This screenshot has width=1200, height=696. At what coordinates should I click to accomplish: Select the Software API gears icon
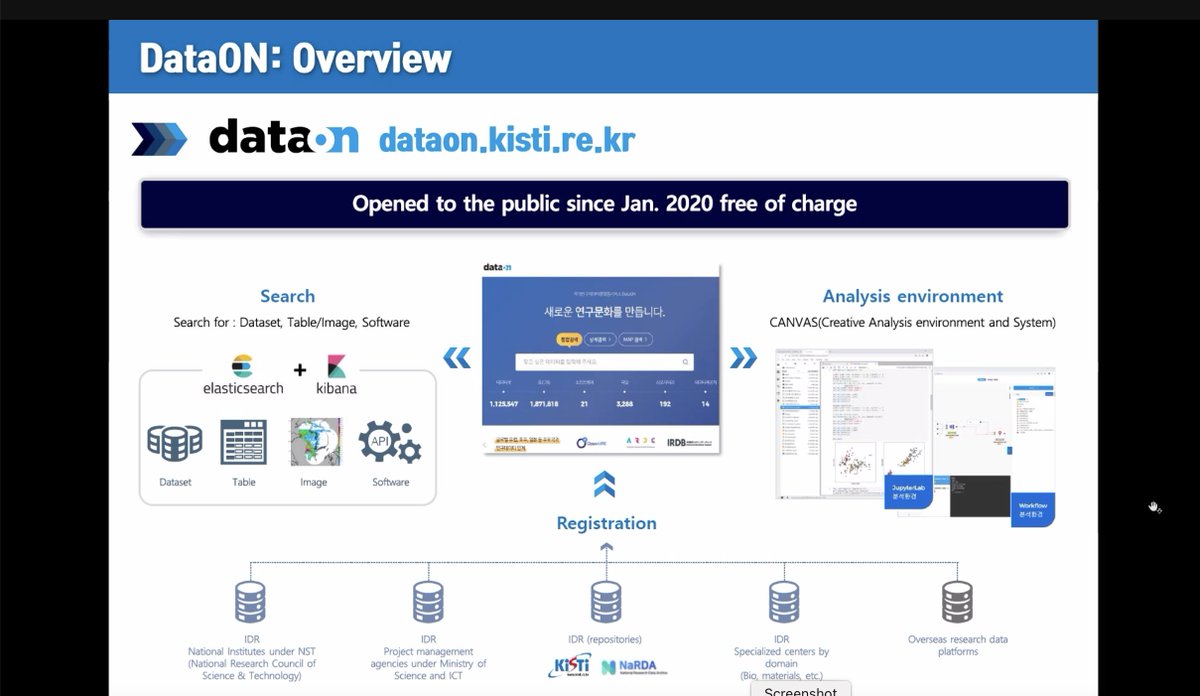390,443
